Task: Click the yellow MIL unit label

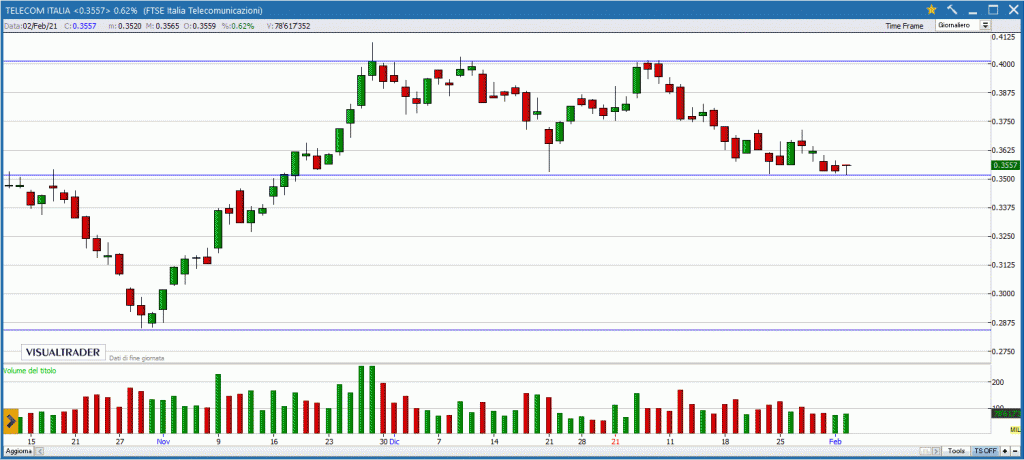Action: [1015, 429]
